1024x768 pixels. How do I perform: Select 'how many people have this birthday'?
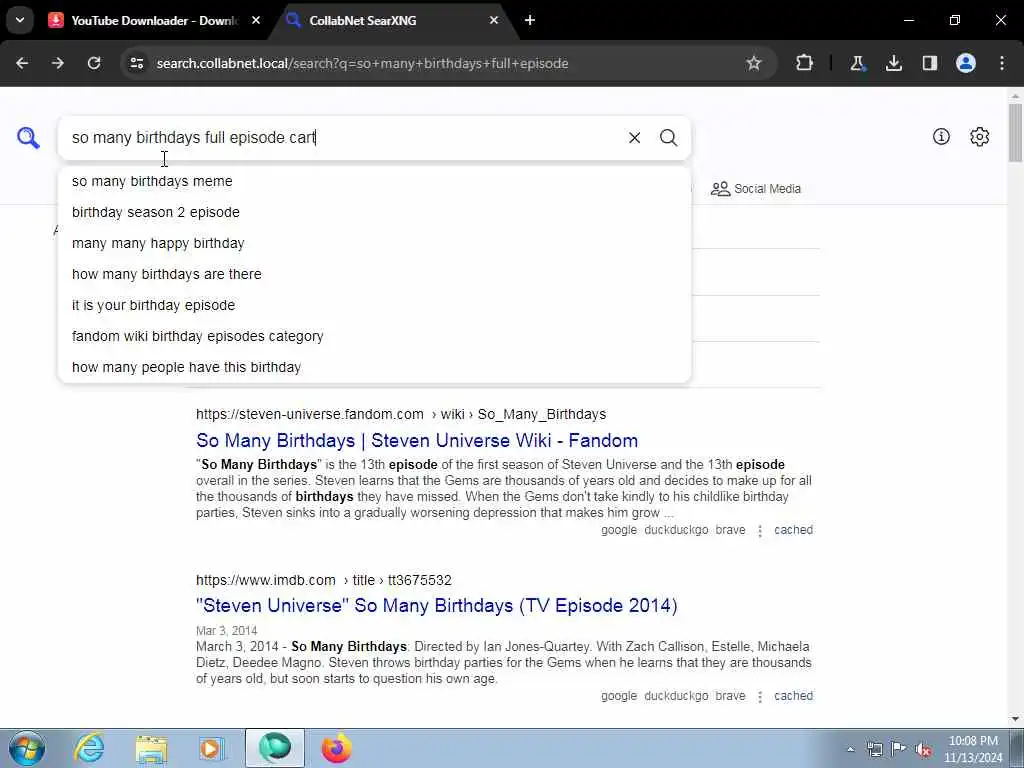[374, 367]
